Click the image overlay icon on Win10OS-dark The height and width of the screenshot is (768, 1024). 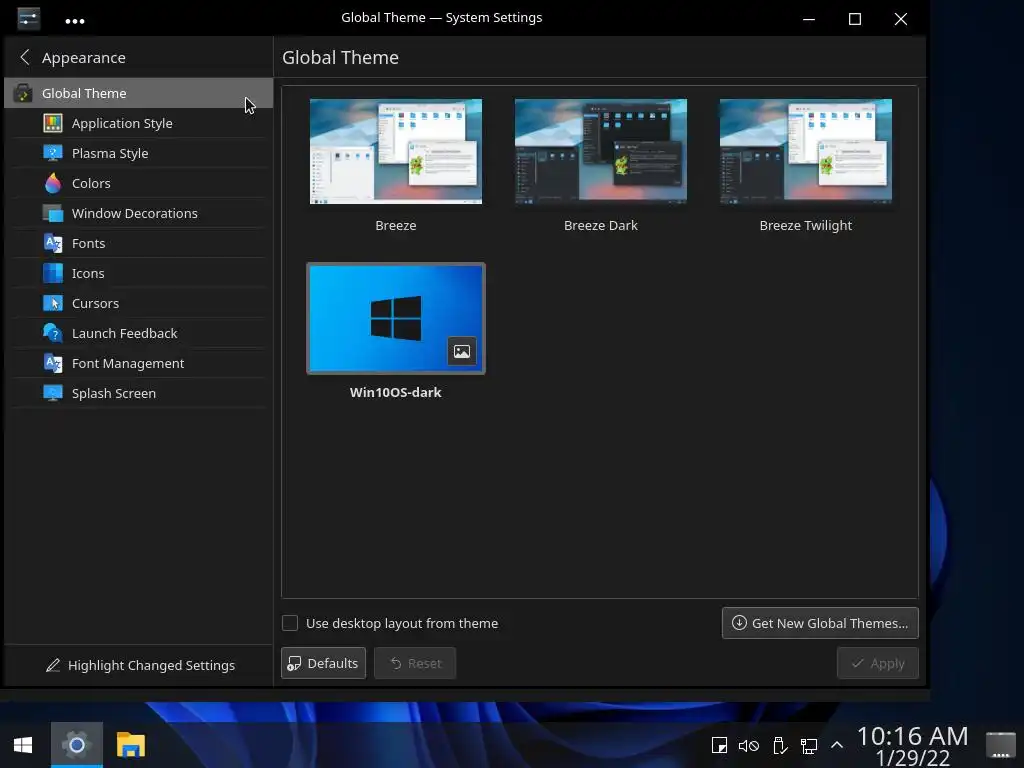pyautogui.click(x=462, y=351)
